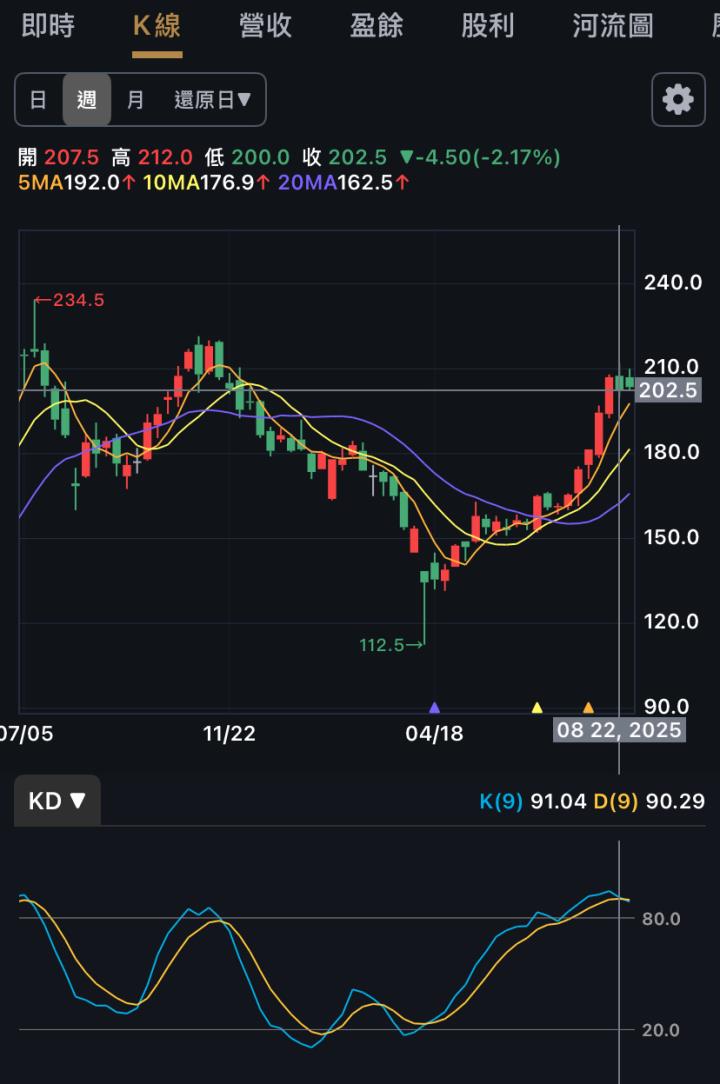The width and height of the screenshot is (720, 1084).
Task: Switch to the 營收 revenue tab
Action: pos(266,25)
